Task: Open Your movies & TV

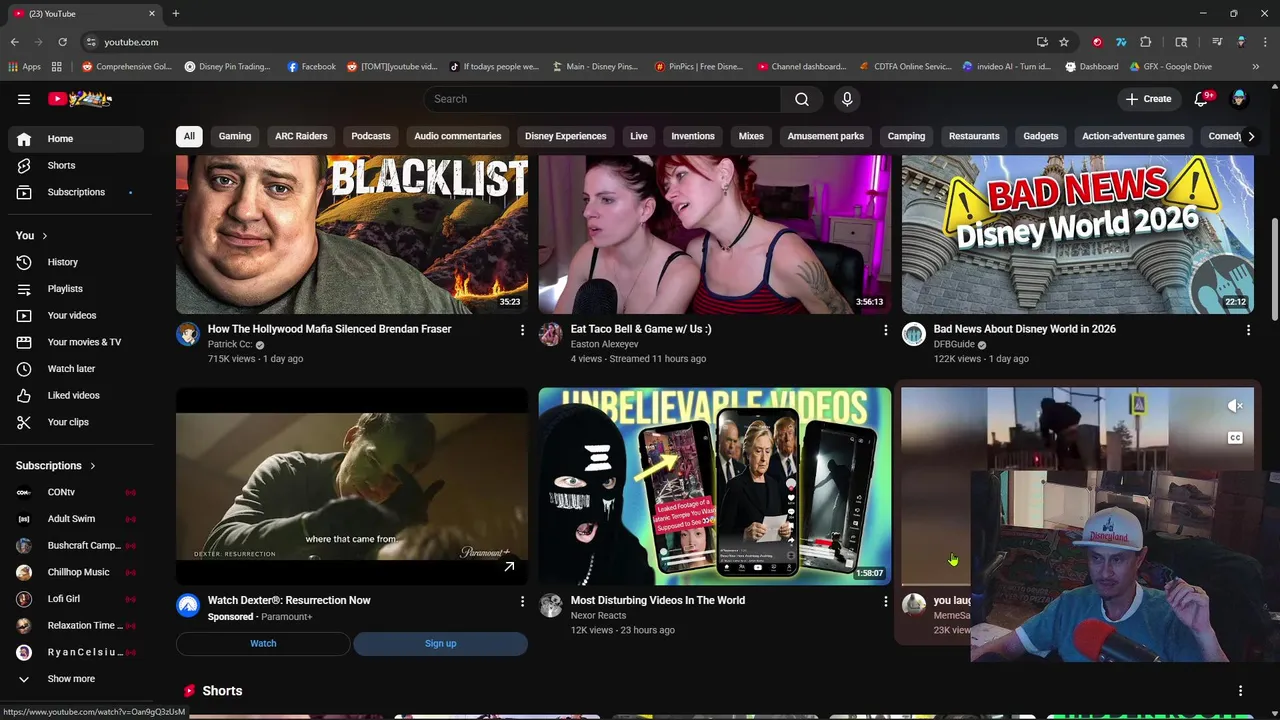Action: tap(76, 342)
